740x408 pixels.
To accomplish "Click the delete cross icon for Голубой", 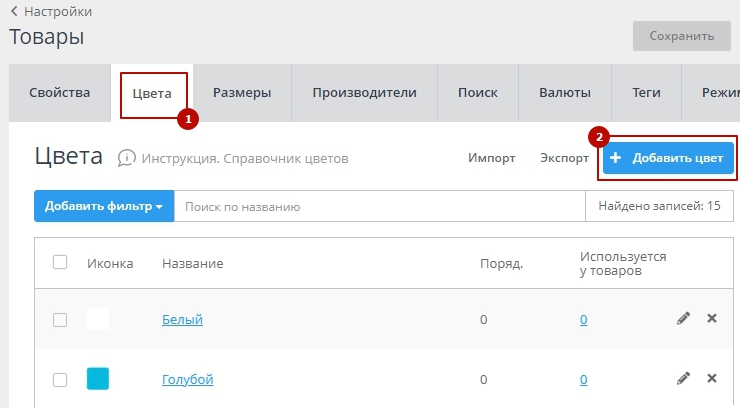I will [712, 379].
